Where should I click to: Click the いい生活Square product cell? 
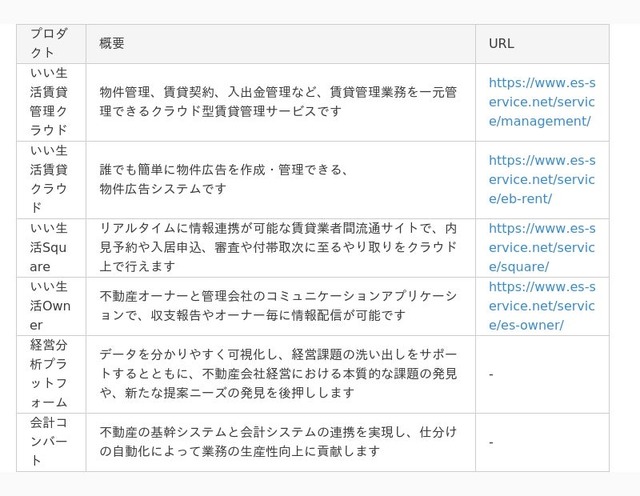click(51, 248)
